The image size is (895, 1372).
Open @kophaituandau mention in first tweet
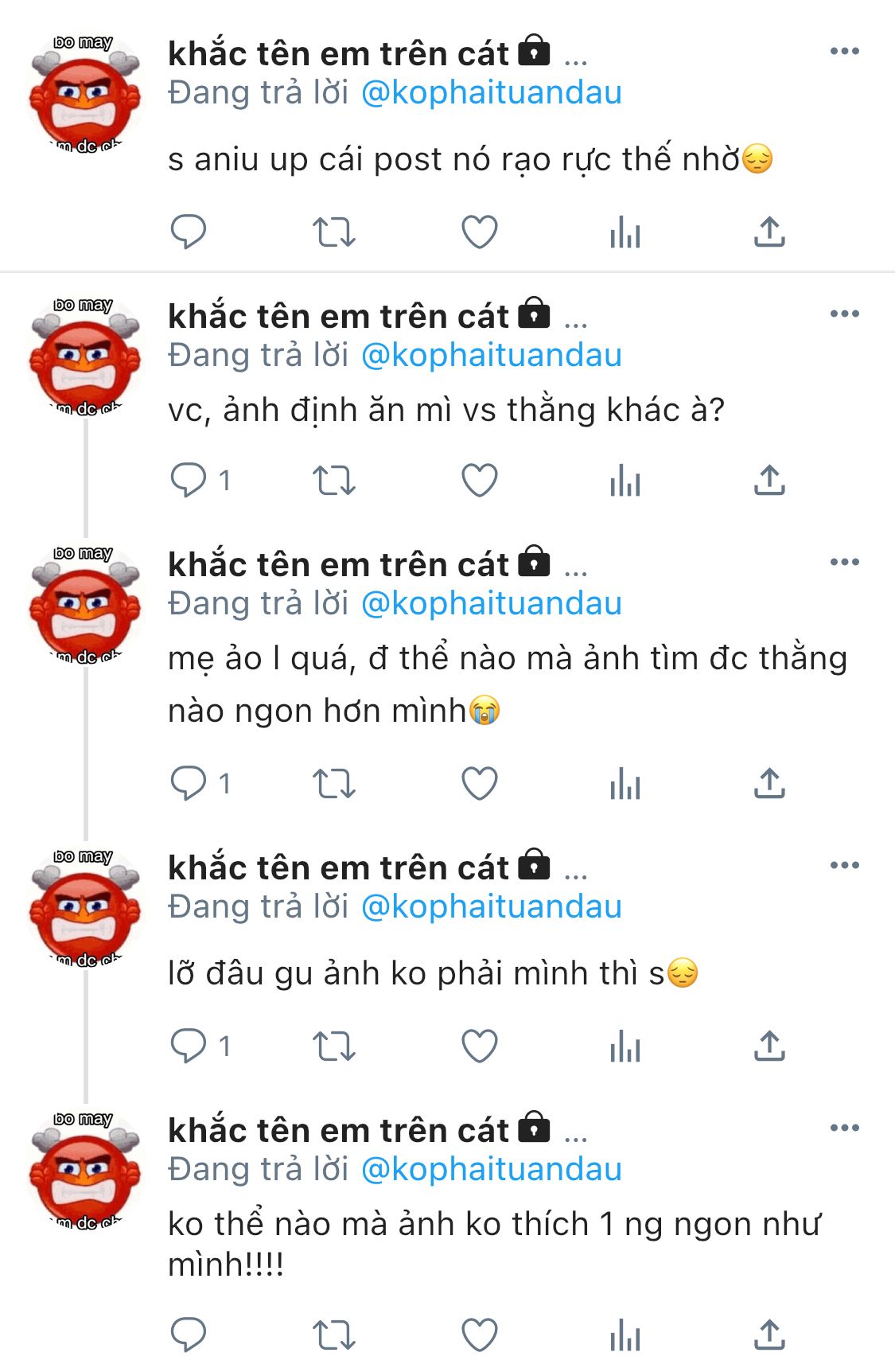492,93
